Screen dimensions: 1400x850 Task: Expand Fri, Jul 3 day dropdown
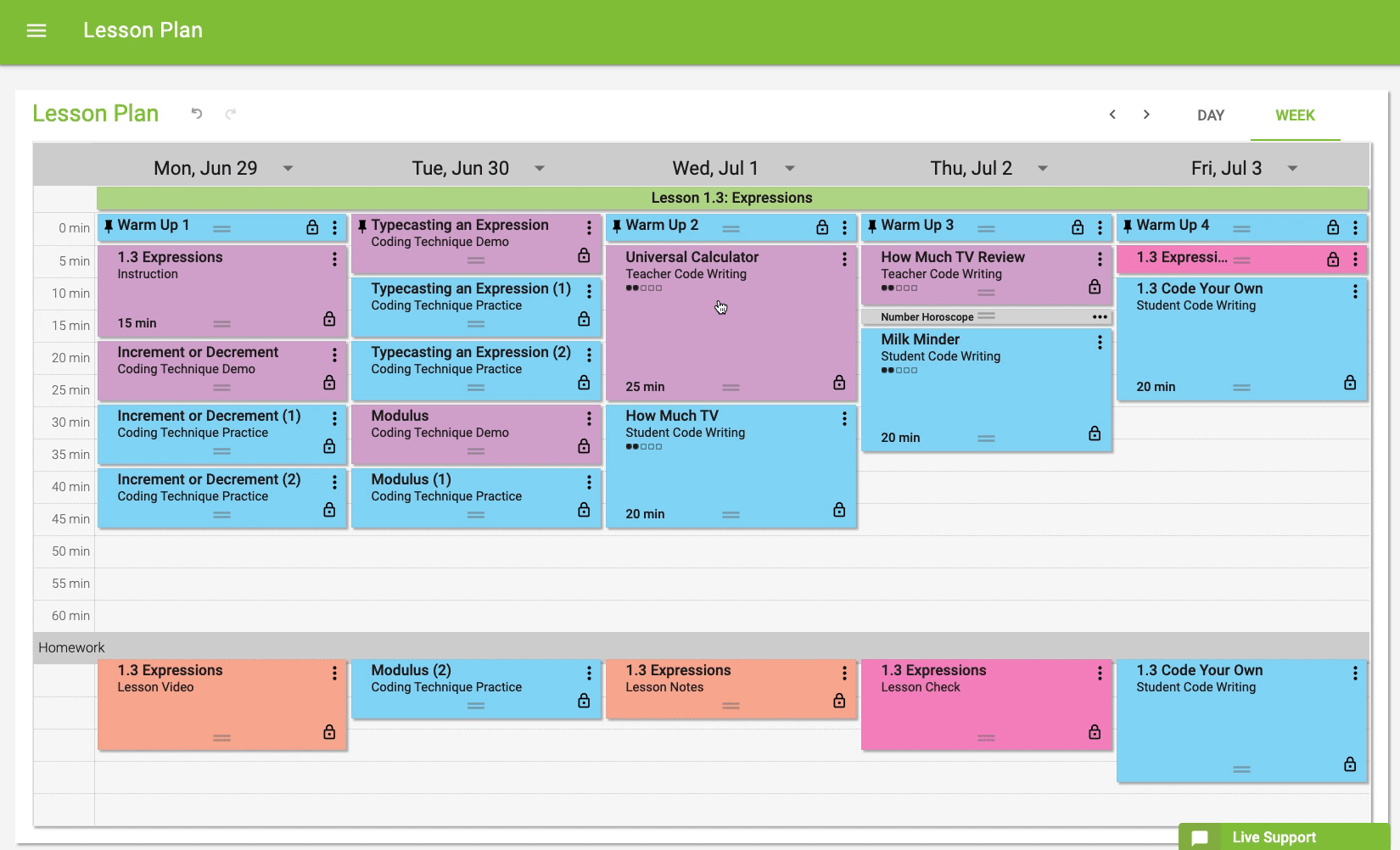click(x=1292, y=168)
